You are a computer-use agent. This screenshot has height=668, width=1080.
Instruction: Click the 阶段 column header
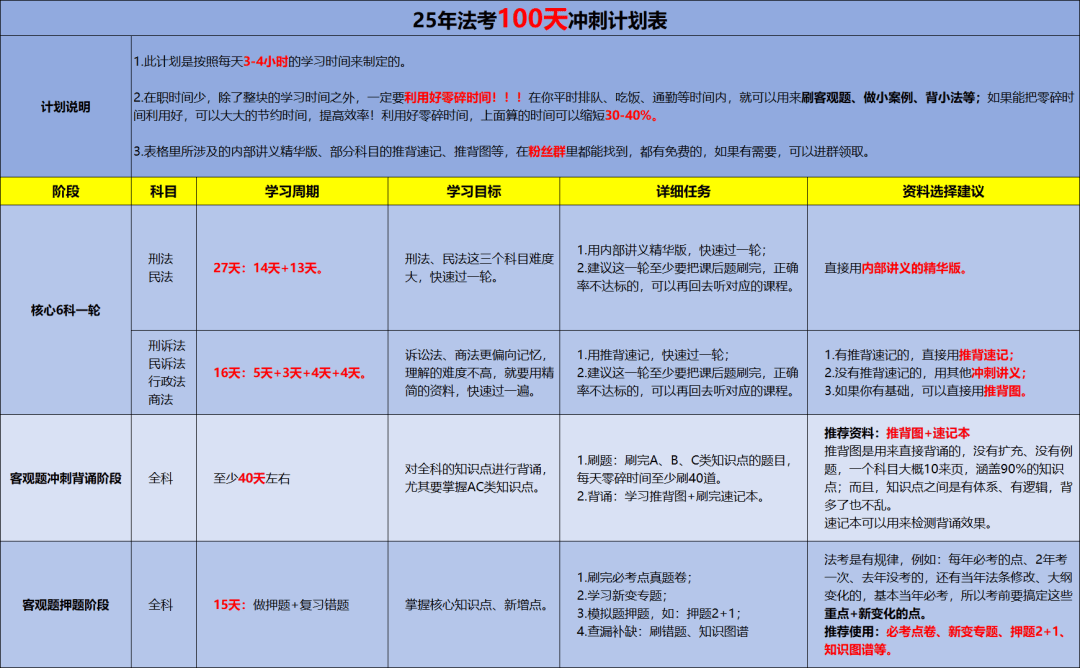click(65, 191)
